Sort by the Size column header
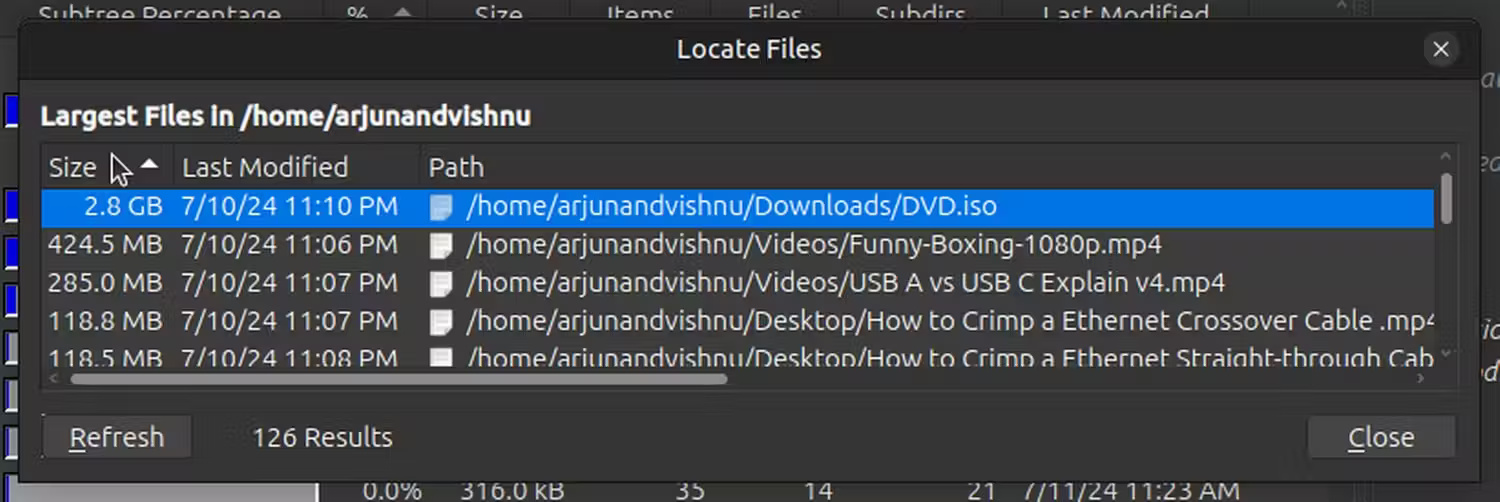The image size is (1500, 502). 107,167
